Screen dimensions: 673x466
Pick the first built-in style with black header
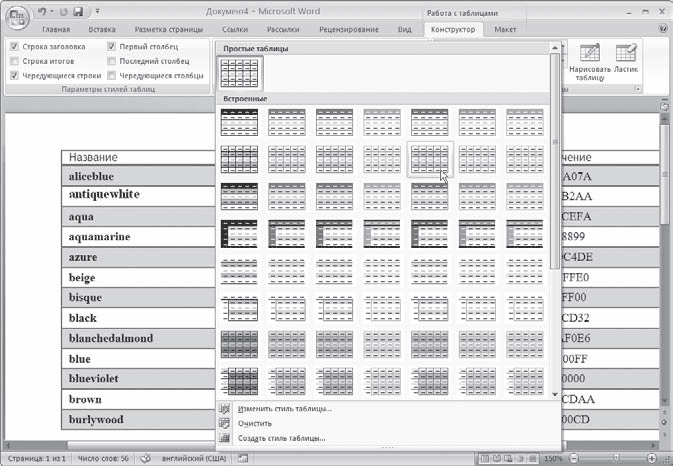click(x=239, y=122)
